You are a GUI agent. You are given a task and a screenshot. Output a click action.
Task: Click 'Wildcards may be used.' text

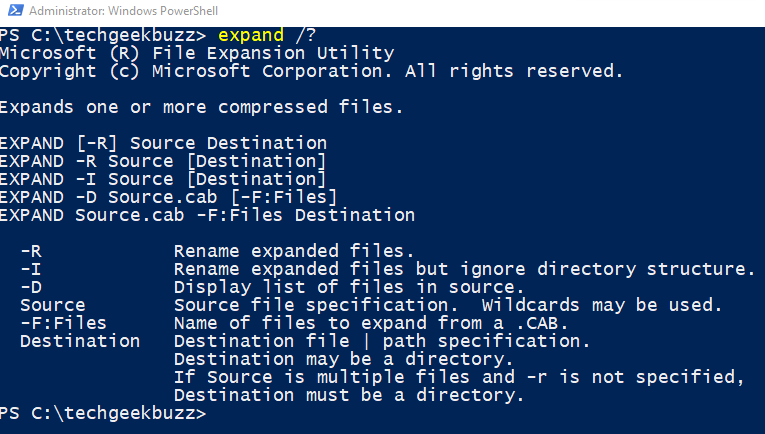[x=602, y=305]
